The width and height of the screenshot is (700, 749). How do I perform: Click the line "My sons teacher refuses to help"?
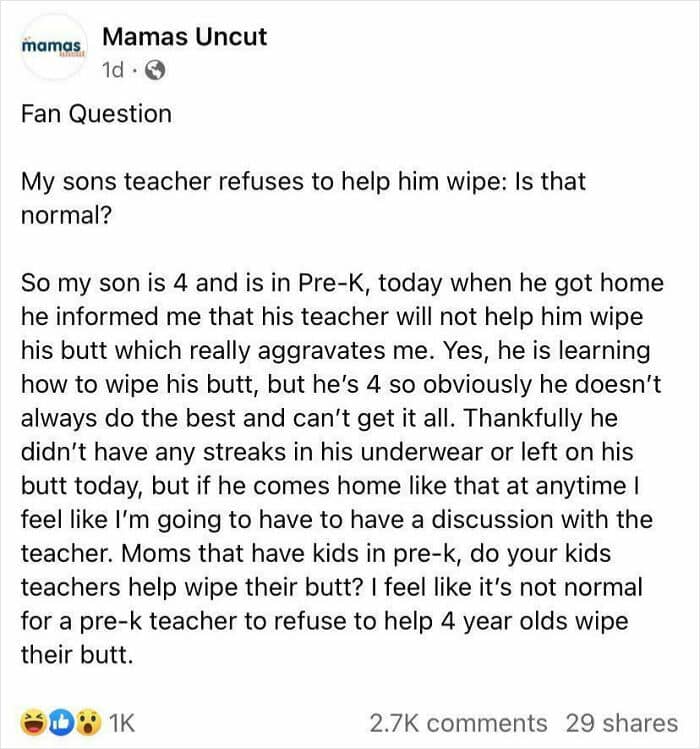click(303, 182)
